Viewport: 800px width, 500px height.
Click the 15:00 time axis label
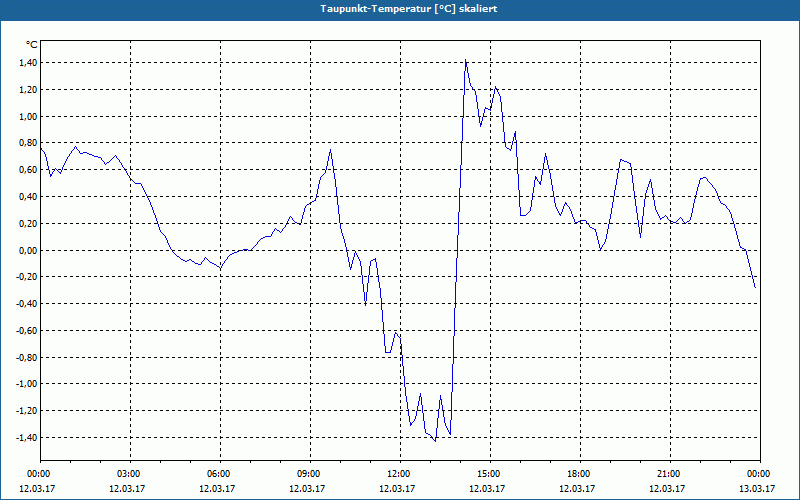point(490,474)
